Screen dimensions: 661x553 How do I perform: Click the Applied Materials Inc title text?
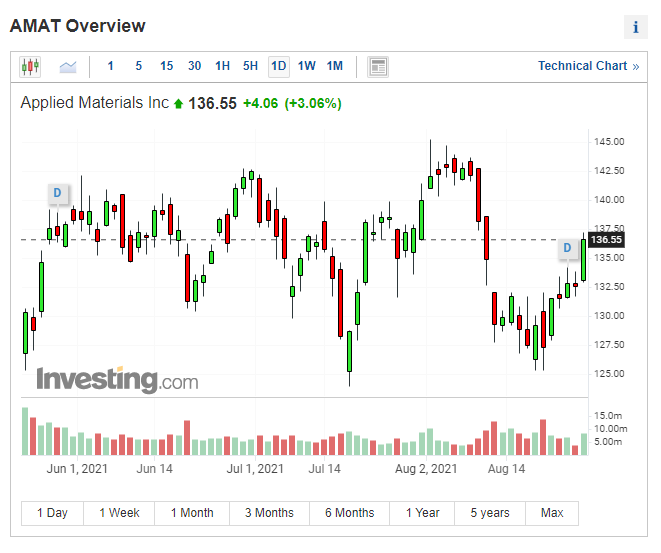pyautogui.click(x=95, y=103)
